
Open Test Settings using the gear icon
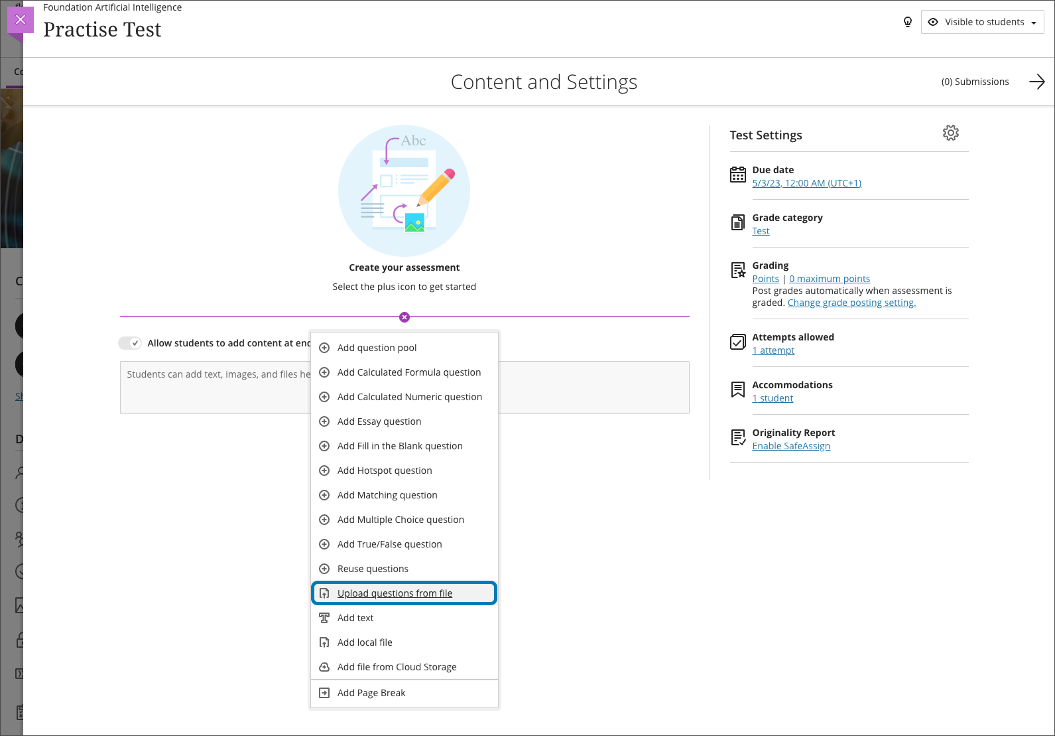point(950,132)
